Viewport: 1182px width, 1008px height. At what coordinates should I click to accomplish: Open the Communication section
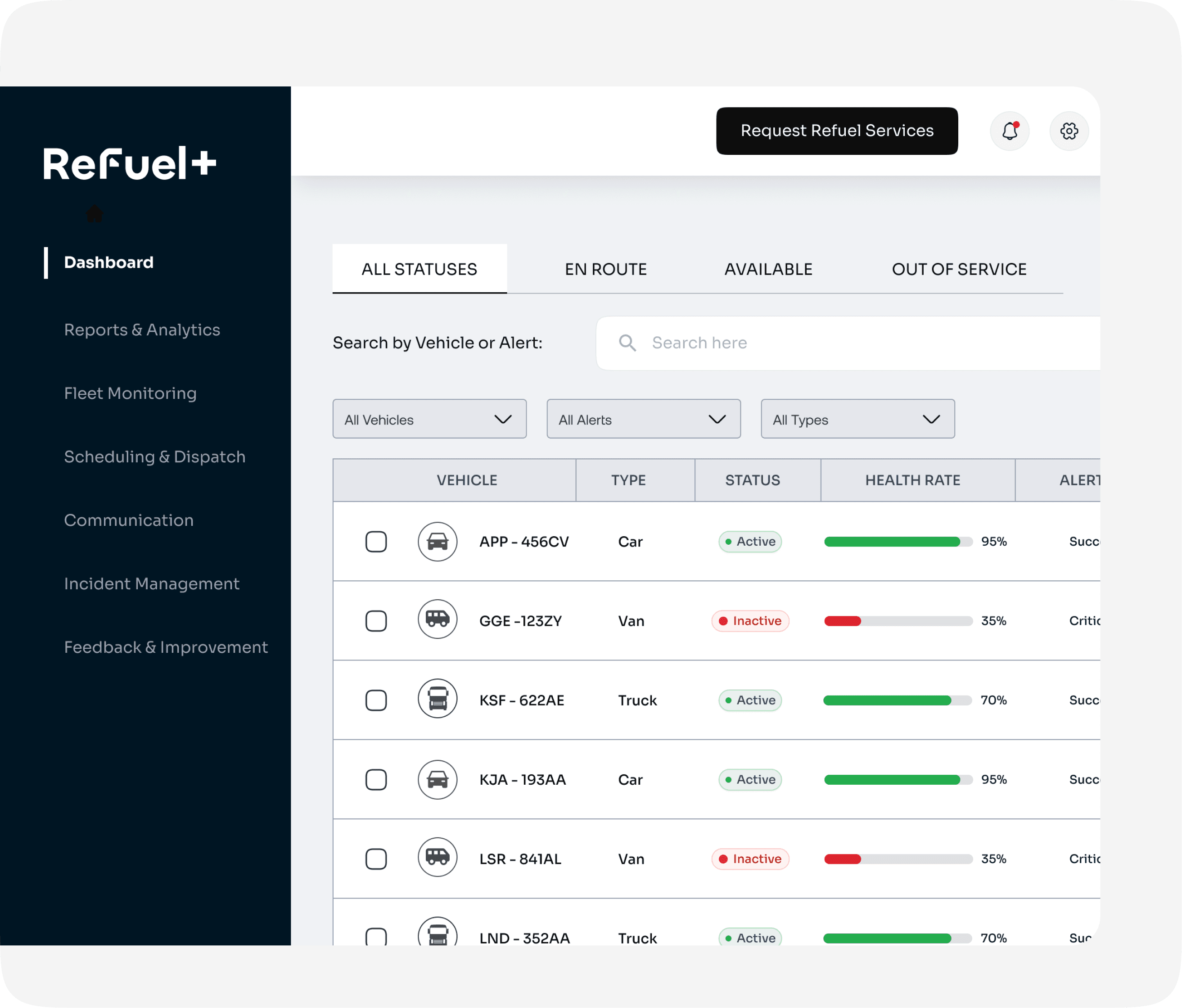(129, 520)
